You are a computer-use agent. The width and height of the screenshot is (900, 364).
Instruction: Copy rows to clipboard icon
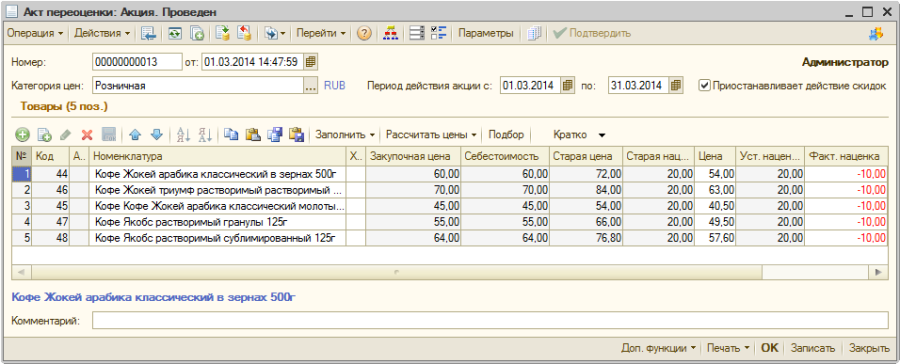(x=231, y=135)
